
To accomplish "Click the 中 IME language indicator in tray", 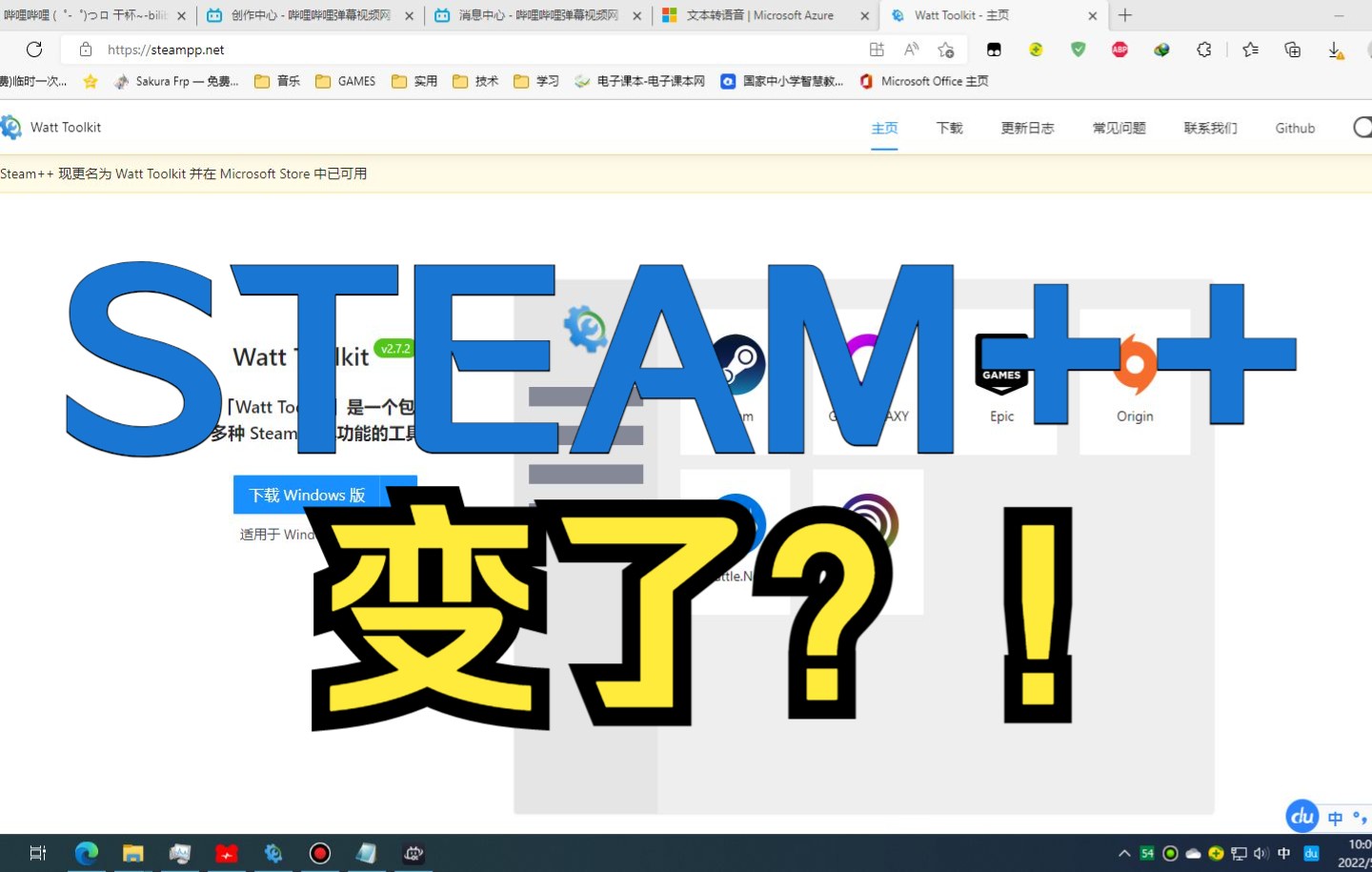I will (x=1283, y=853).
